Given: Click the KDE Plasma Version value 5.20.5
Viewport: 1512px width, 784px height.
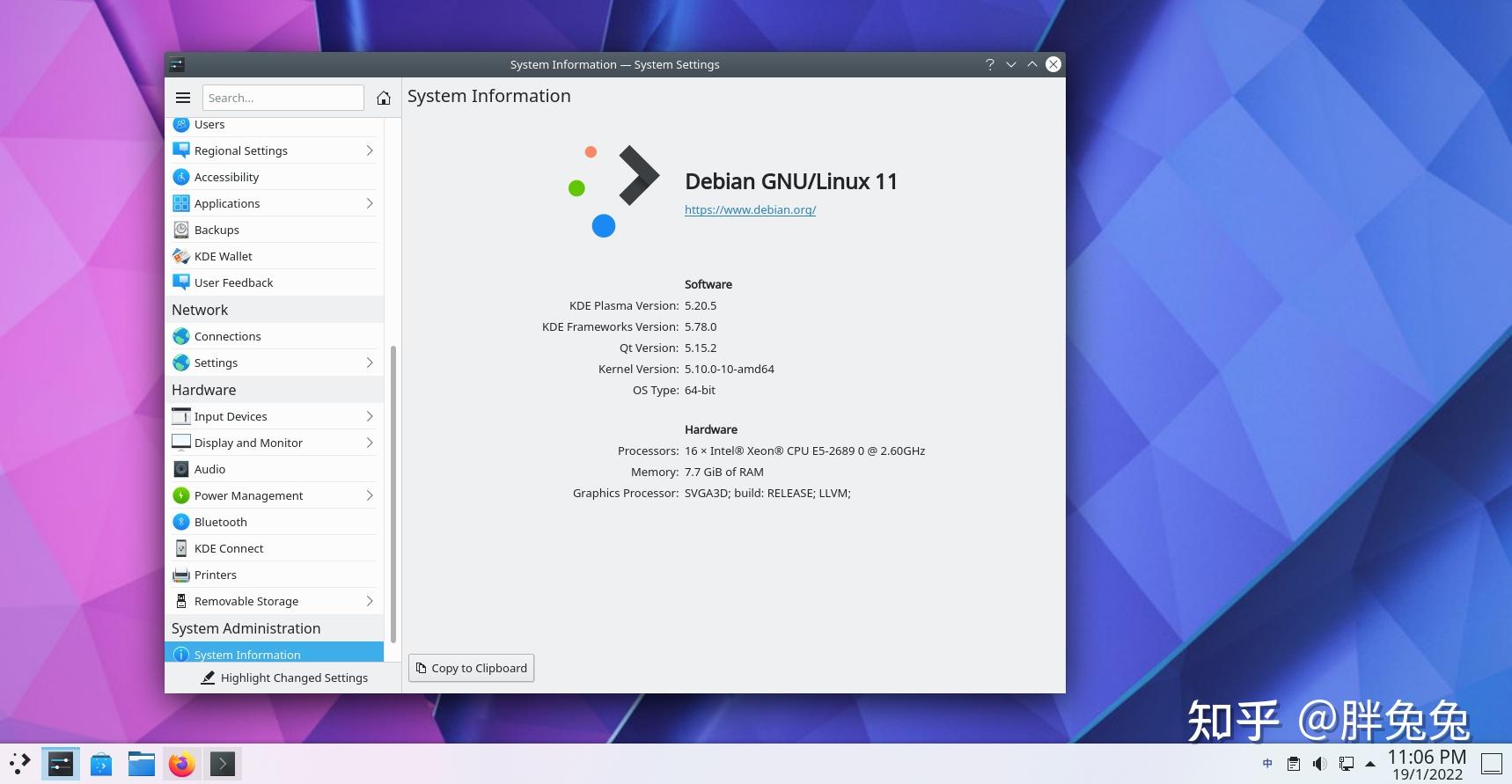Looking at the screenshot, I should pyautogui.click(x=701, y=305).
